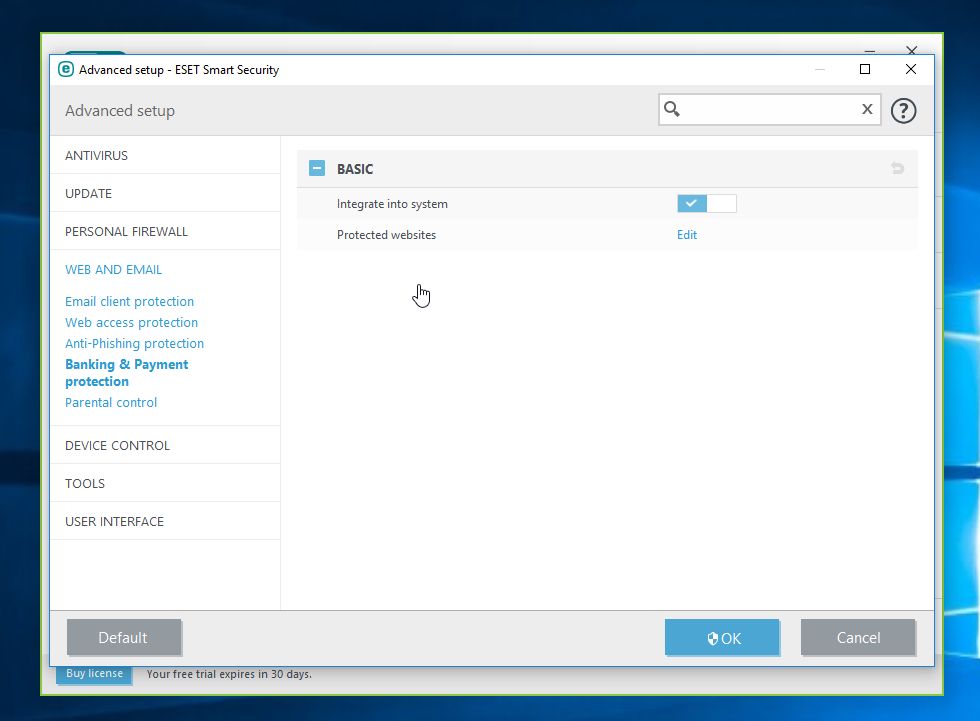Click the Advanced setup heading

pyautogui.click(x=120, y=111)
